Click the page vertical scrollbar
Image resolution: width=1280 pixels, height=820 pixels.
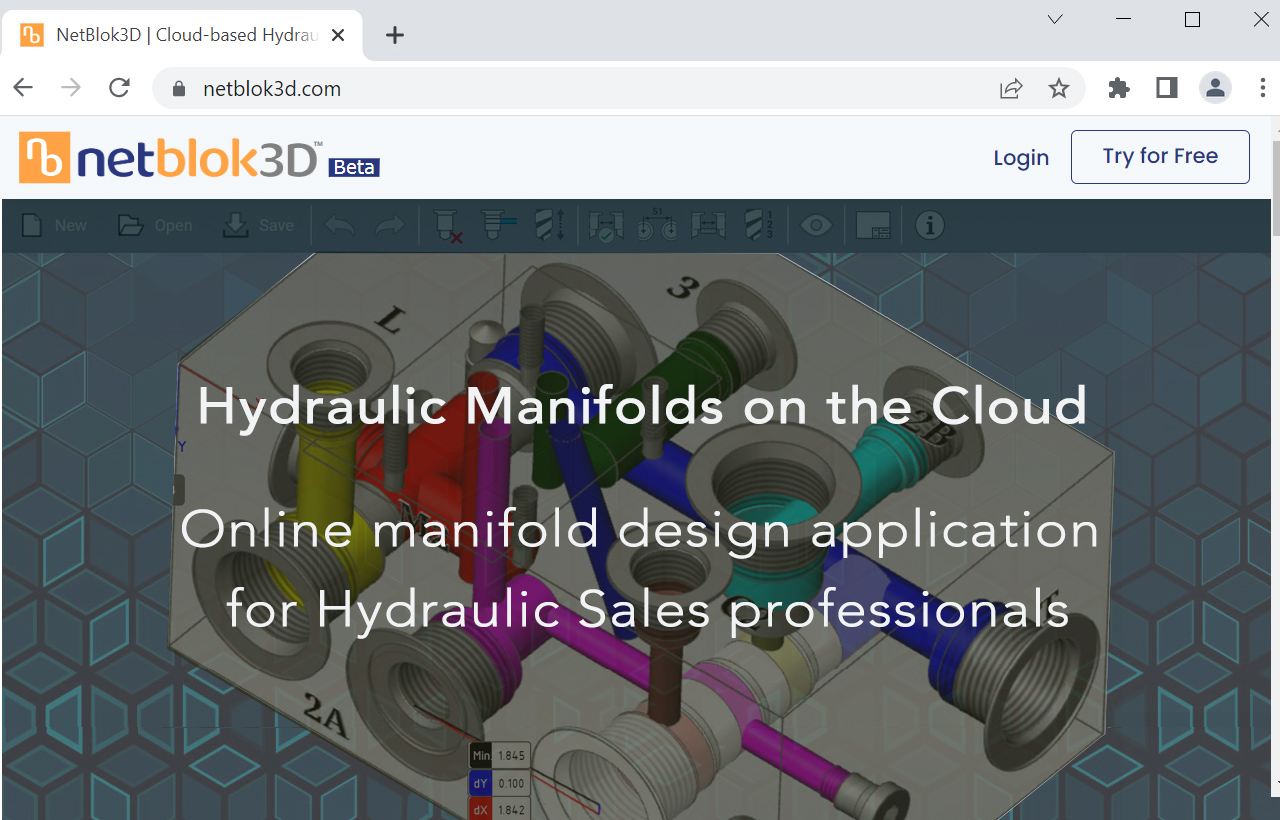tap(1275, 188)
